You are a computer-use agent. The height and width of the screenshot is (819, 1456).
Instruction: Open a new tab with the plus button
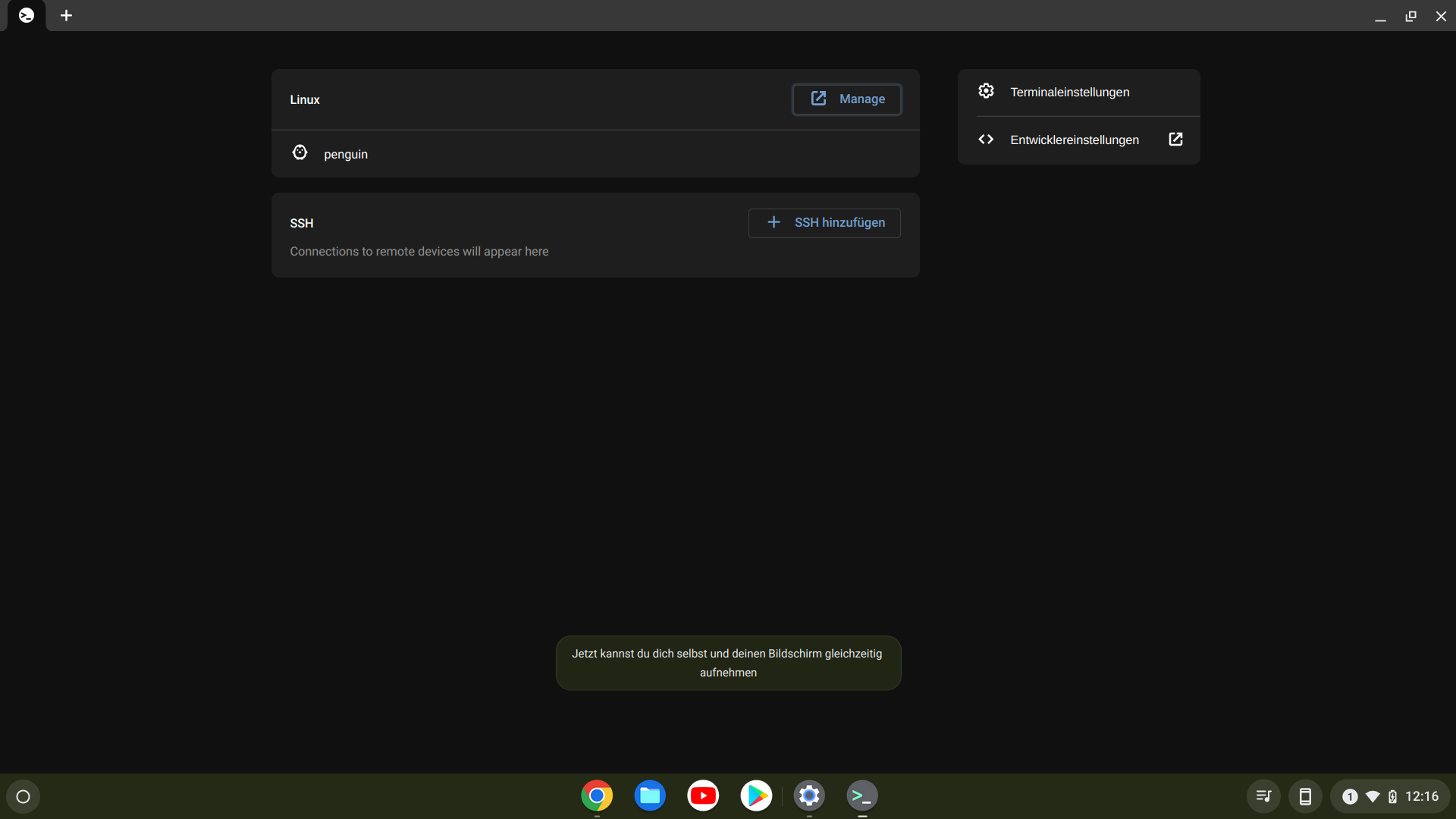(66, 15)
